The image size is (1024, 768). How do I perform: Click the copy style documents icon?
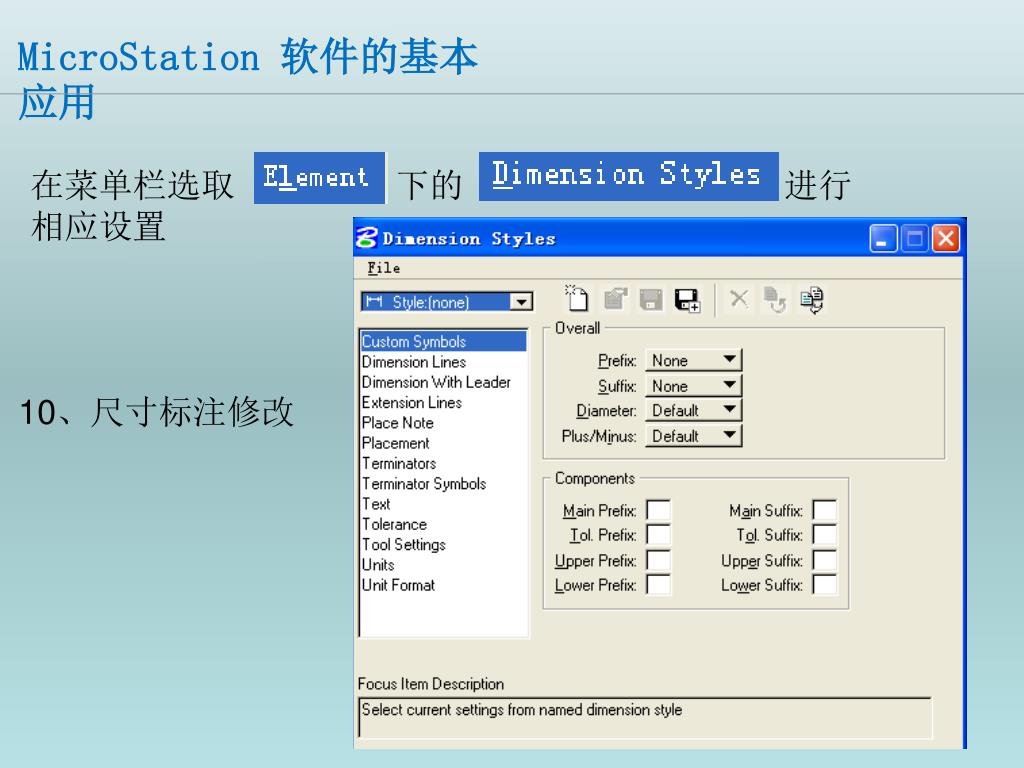812,300
